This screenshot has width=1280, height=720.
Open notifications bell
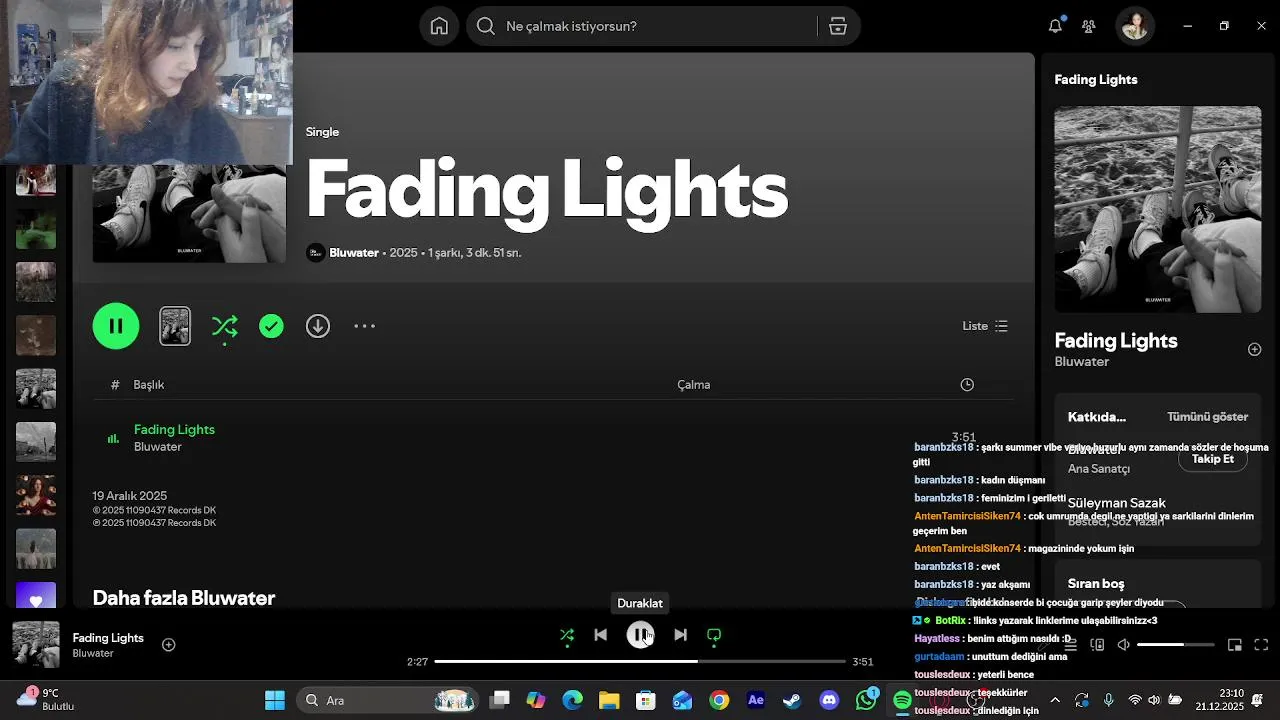(x=1055, y=26)
